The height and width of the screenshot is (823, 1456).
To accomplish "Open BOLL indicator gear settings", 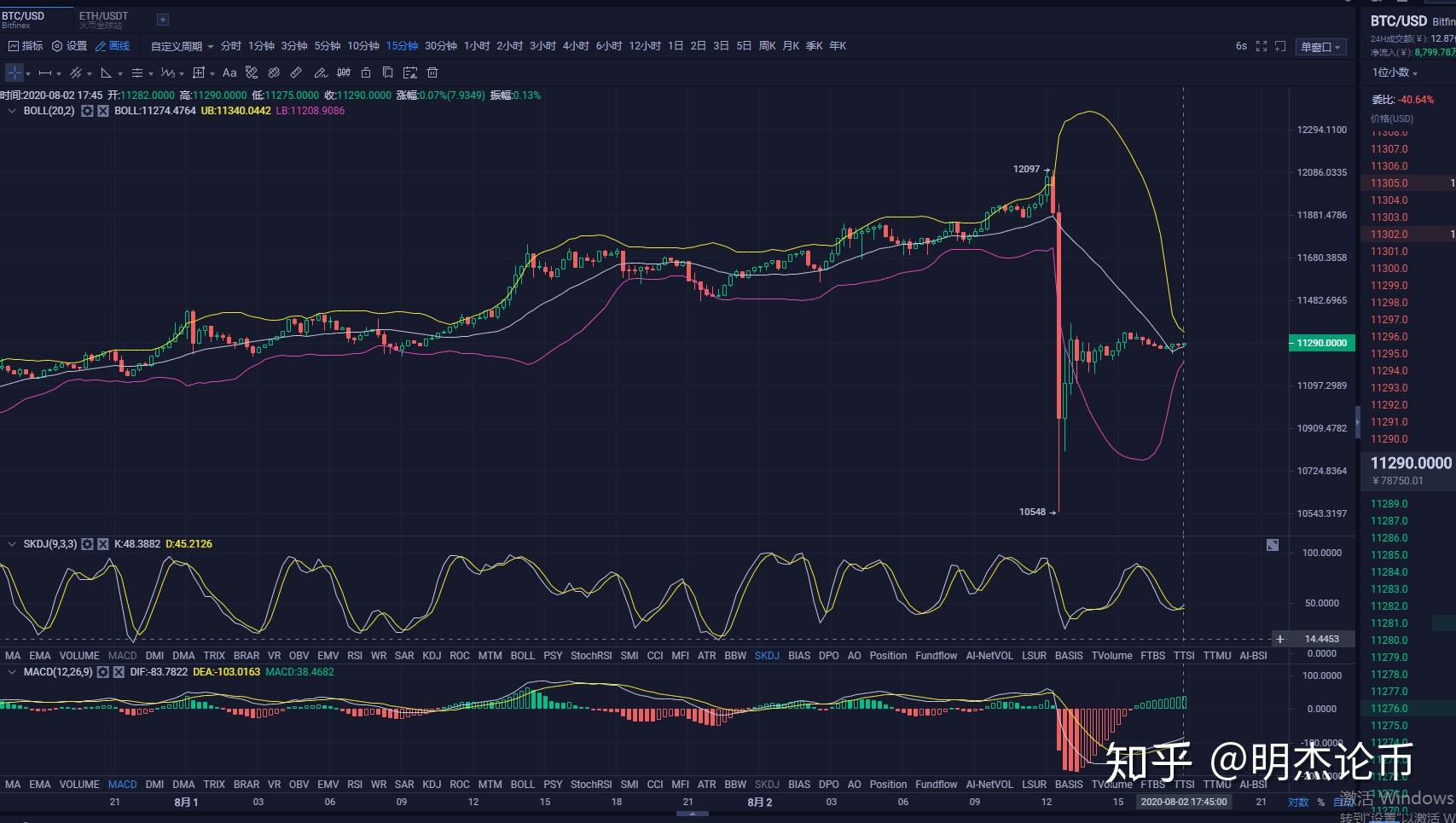I will pos(87,111).
